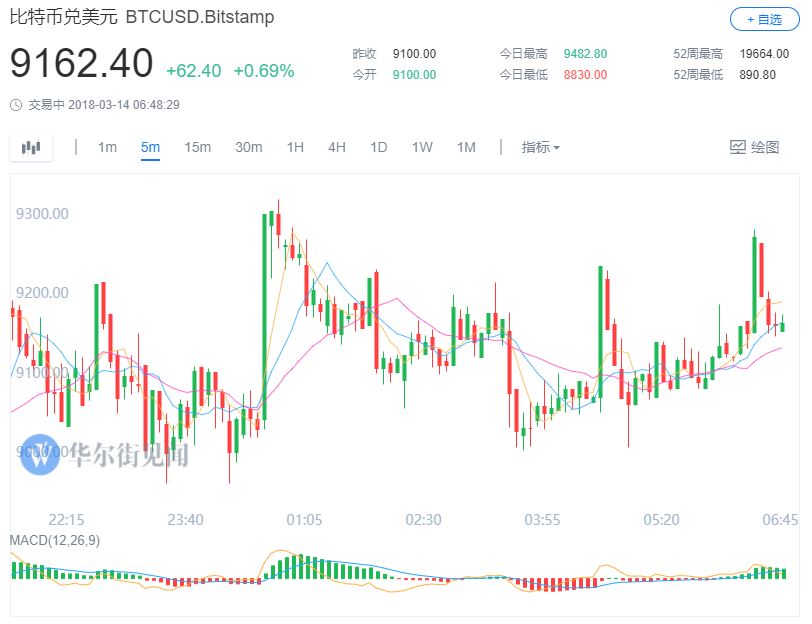The image size is (812, 624).
Task: Click the 22:15 time axis label
Action: tap(66, 519)
